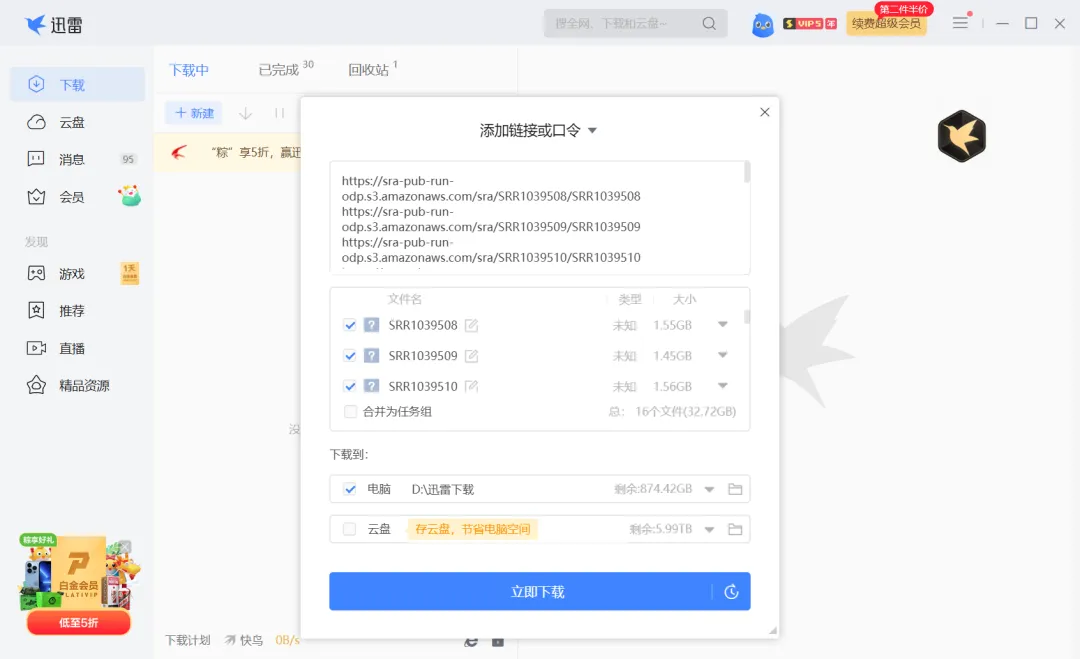
Task: Open the 会员 membership section
Action: pyautogui.click(x=77, y=197)
